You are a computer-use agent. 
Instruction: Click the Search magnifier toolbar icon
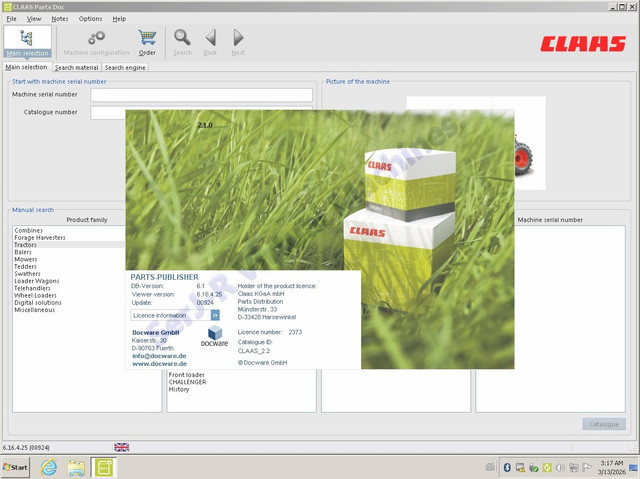182,38
